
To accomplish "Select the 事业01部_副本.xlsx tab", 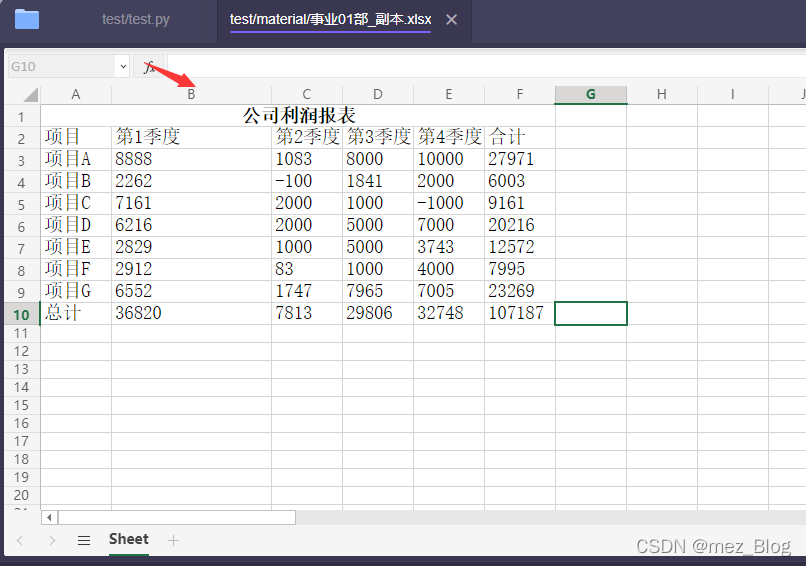I will pyautogui.click(x=331, y=20).
